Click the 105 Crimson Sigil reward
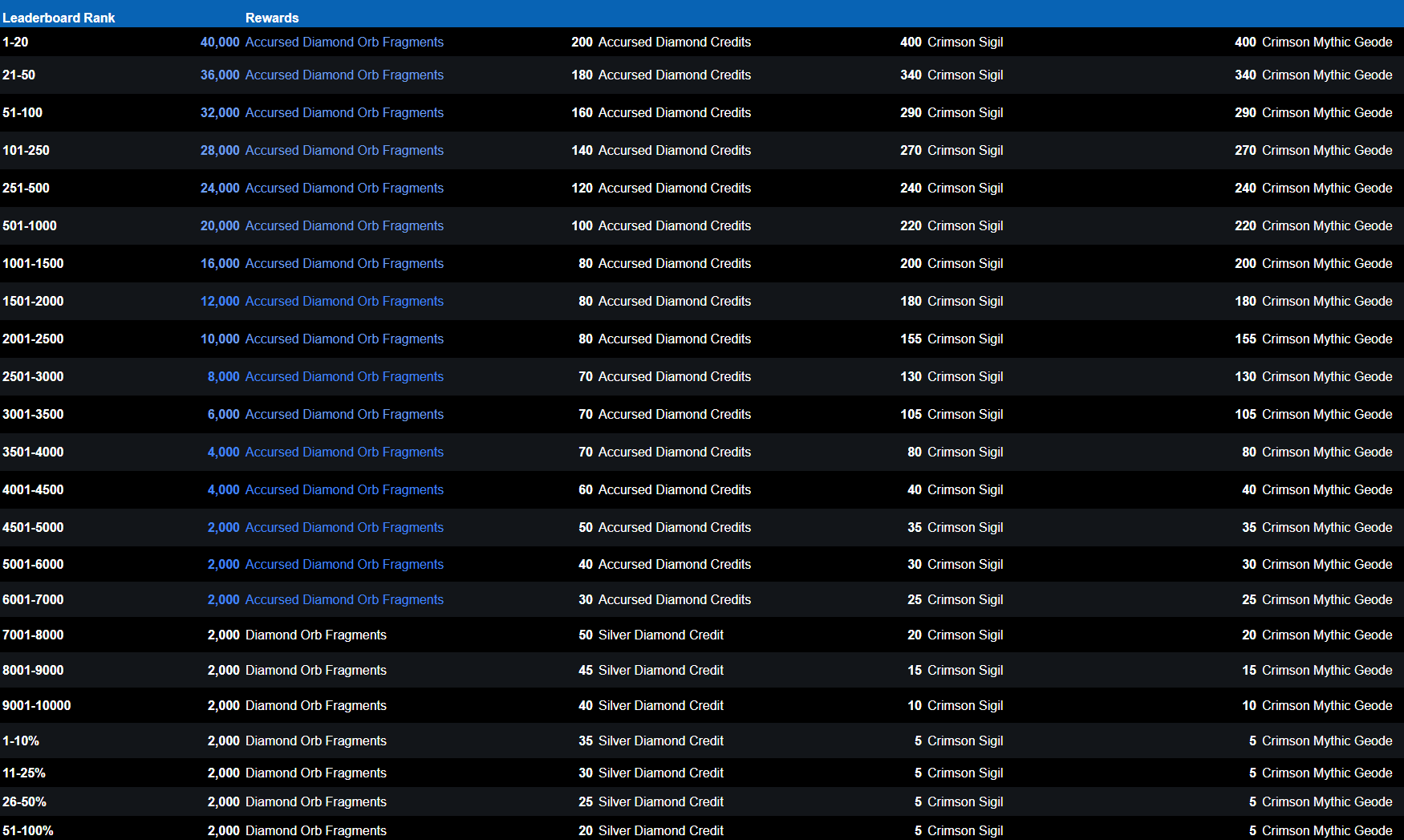The image size is (1404, 840). 952,415
